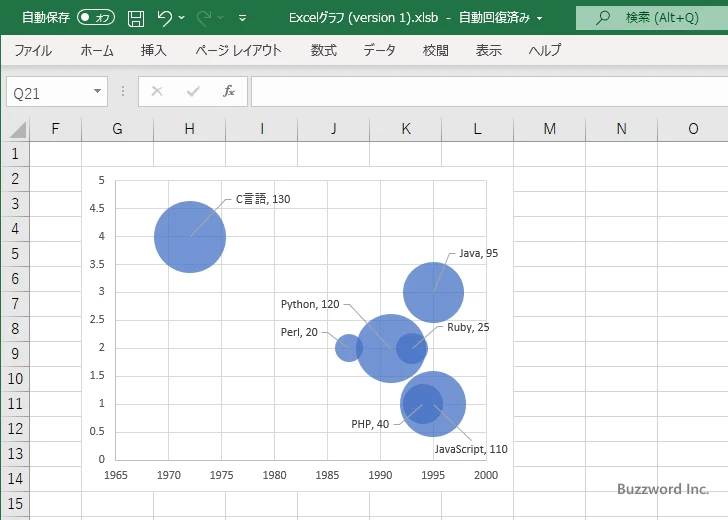This screenshot has height=520, width=728.
Task: Expand the Name Box dropdown arrow
Action: click(98, 91)
